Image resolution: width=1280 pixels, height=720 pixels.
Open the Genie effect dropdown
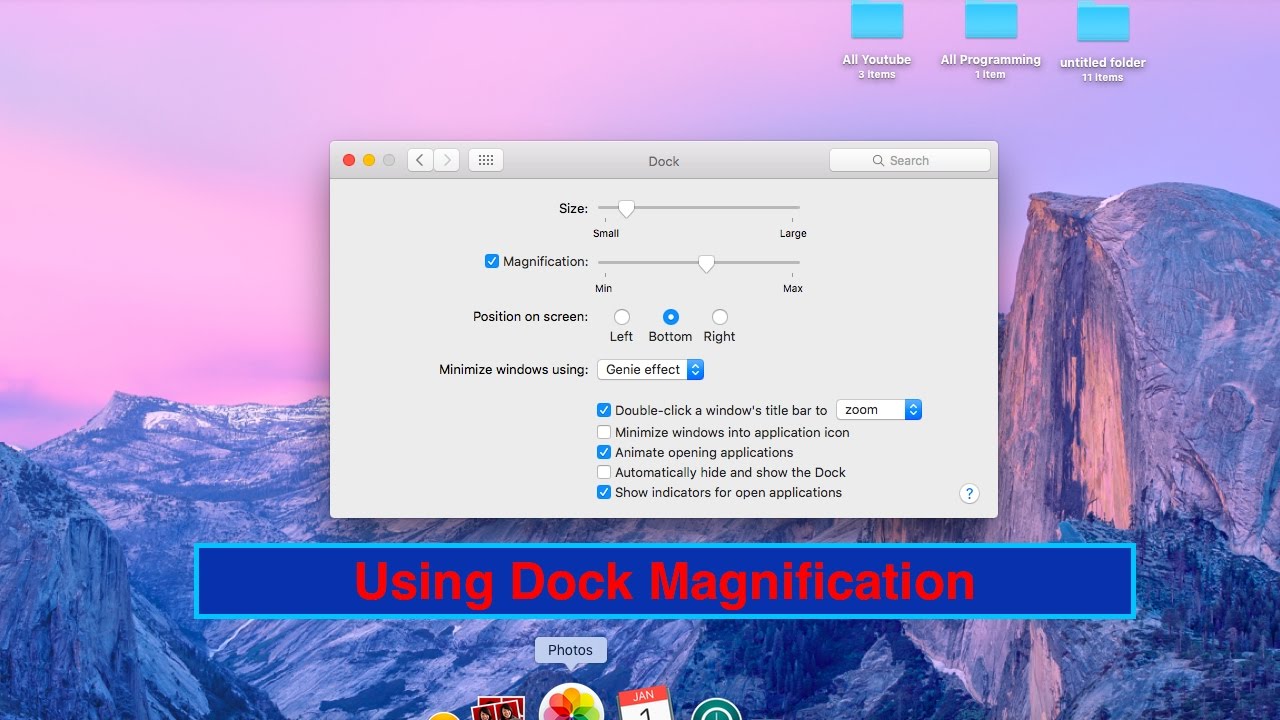[651, 369]
